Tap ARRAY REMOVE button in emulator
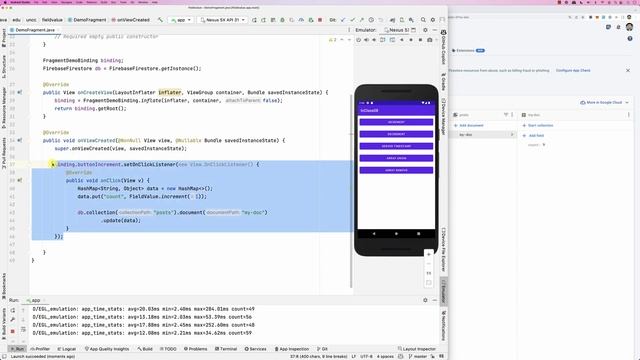This screenshot has height=360, width=640. coord(396,170)
